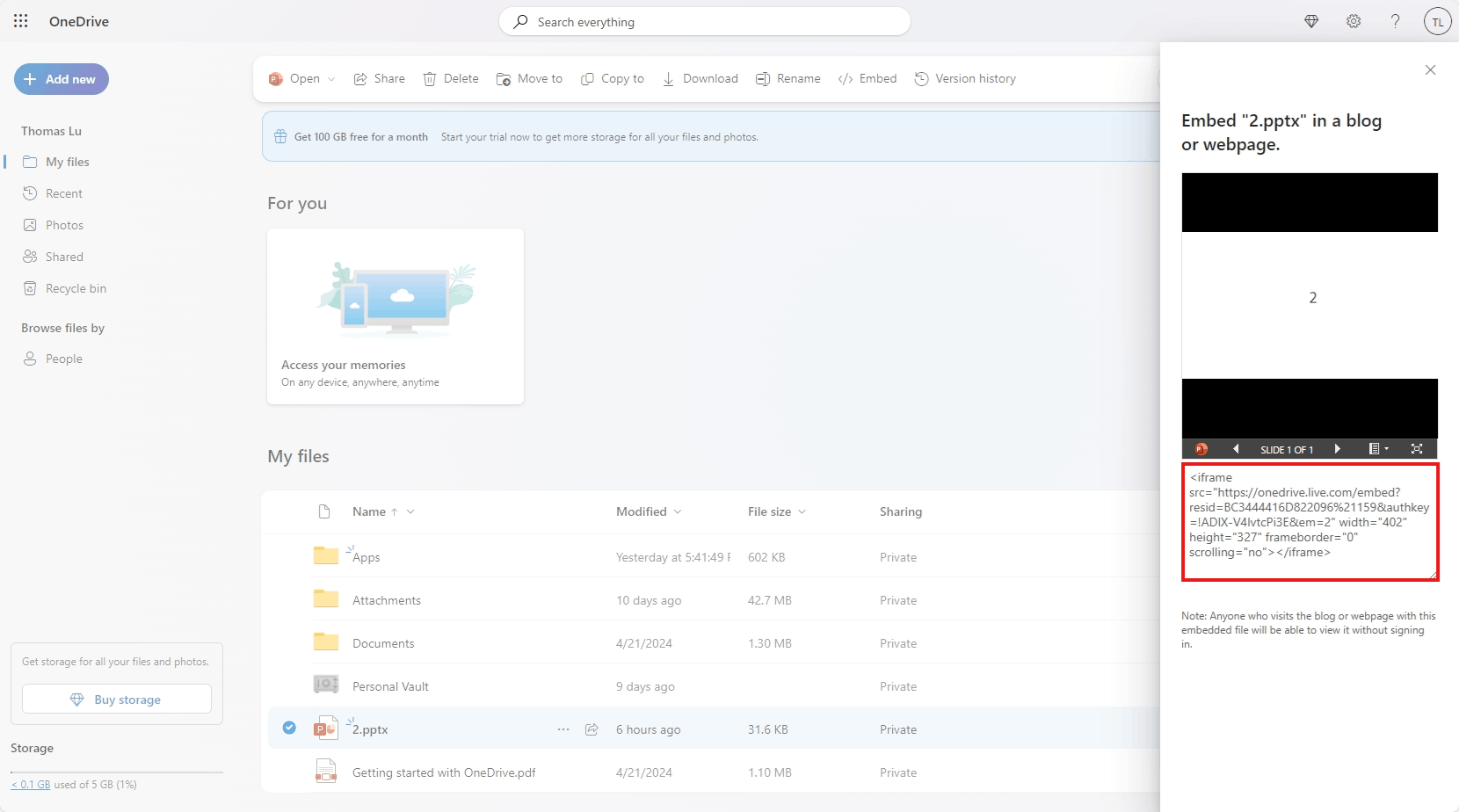Open the dropdown next to Open
The image size is (1459, 812).
(x=331, y=78)
